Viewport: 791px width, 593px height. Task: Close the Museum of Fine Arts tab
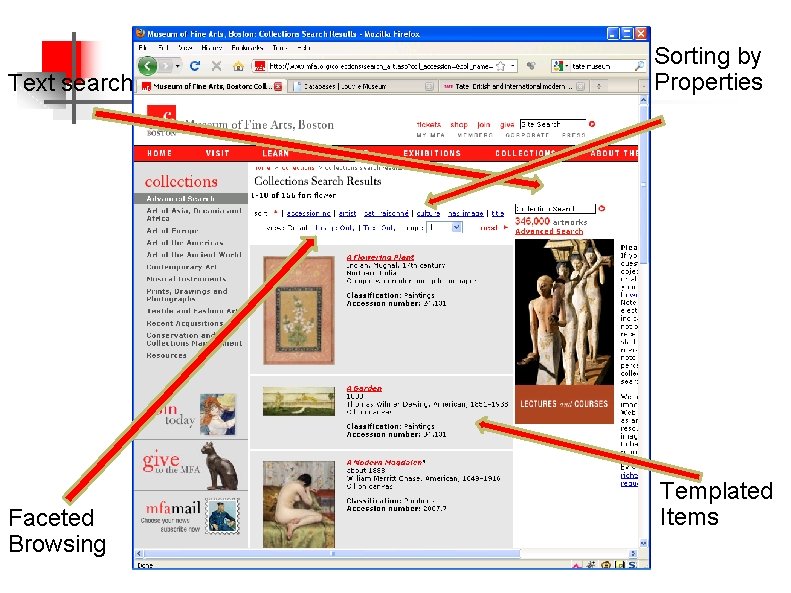[x=278, y=86]
